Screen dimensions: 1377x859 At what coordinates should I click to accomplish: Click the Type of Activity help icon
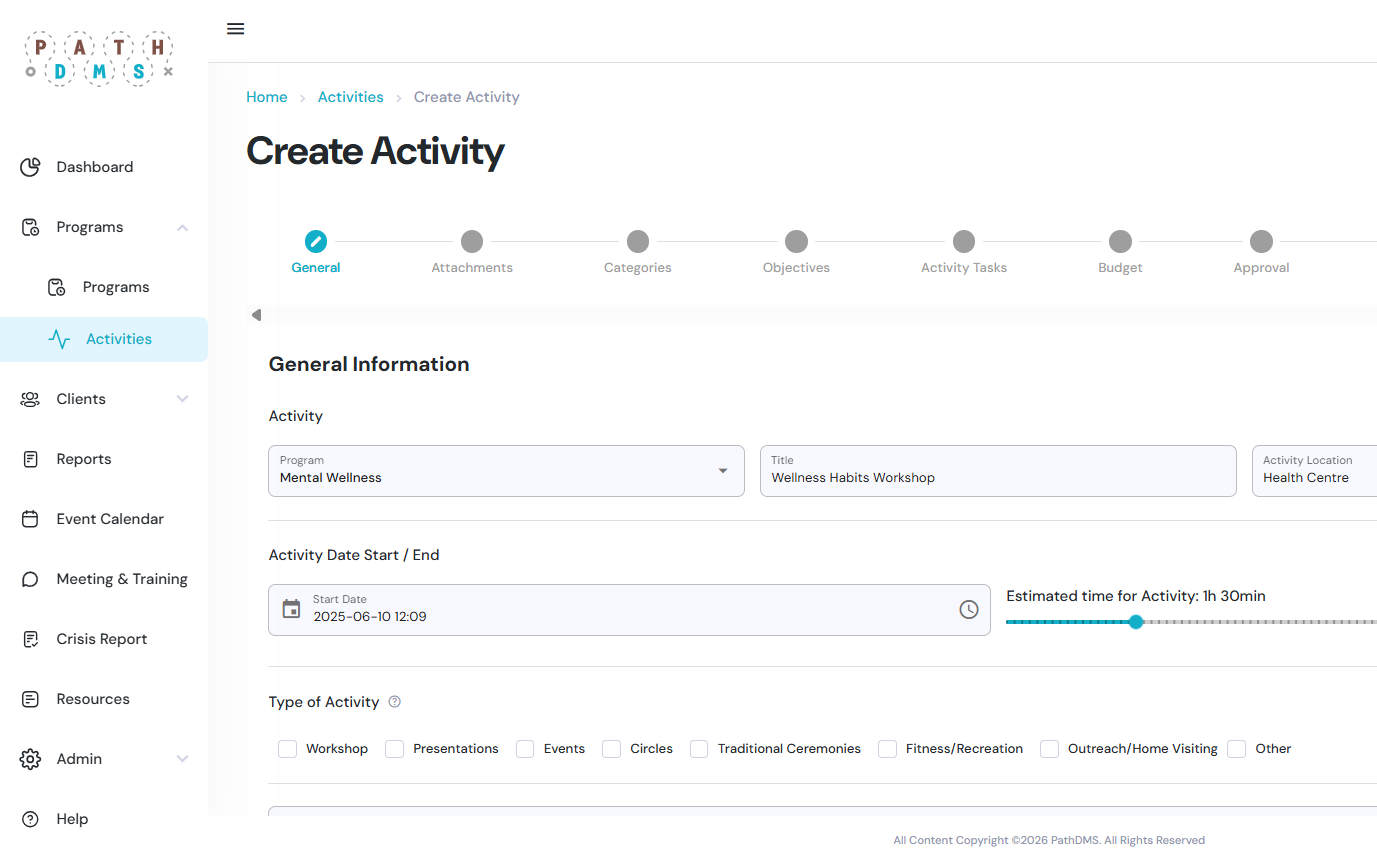(x=394, y=702)
